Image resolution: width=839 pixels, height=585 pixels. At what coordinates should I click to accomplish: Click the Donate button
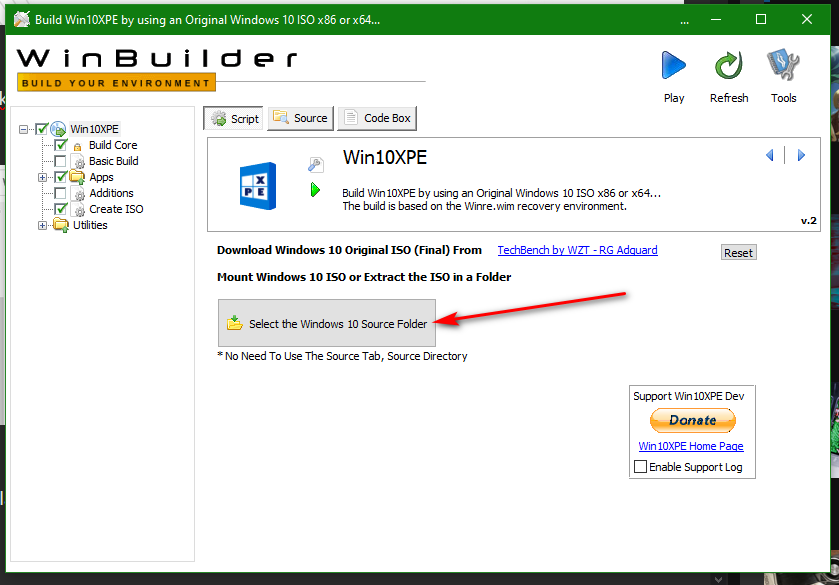pyautogui.click(x=692, y=420)
